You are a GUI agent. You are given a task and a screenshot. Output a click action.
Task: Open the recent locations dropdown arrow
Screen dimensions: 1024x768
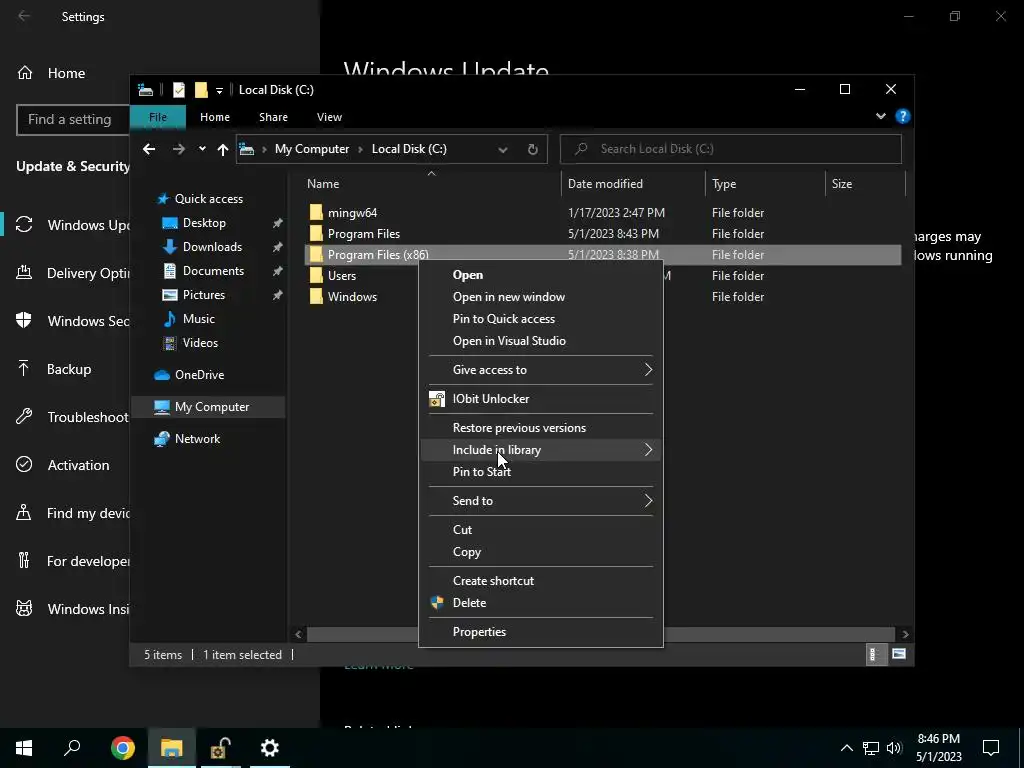pos(202,149)
